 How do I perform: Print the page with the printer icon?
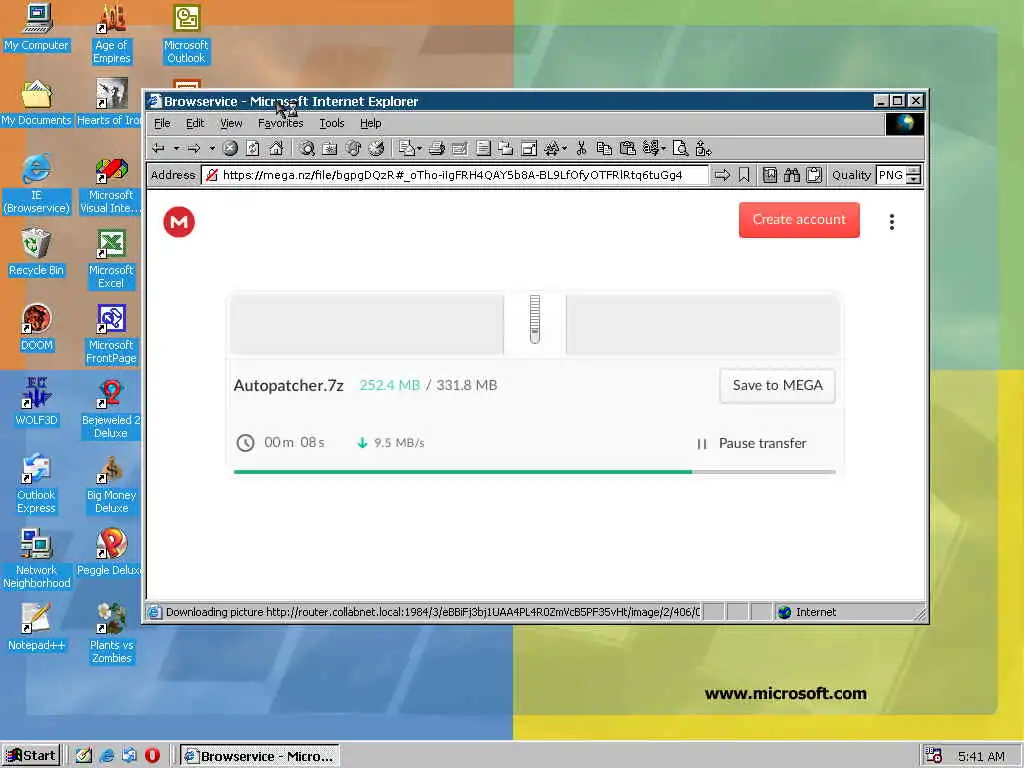(437, 149)
